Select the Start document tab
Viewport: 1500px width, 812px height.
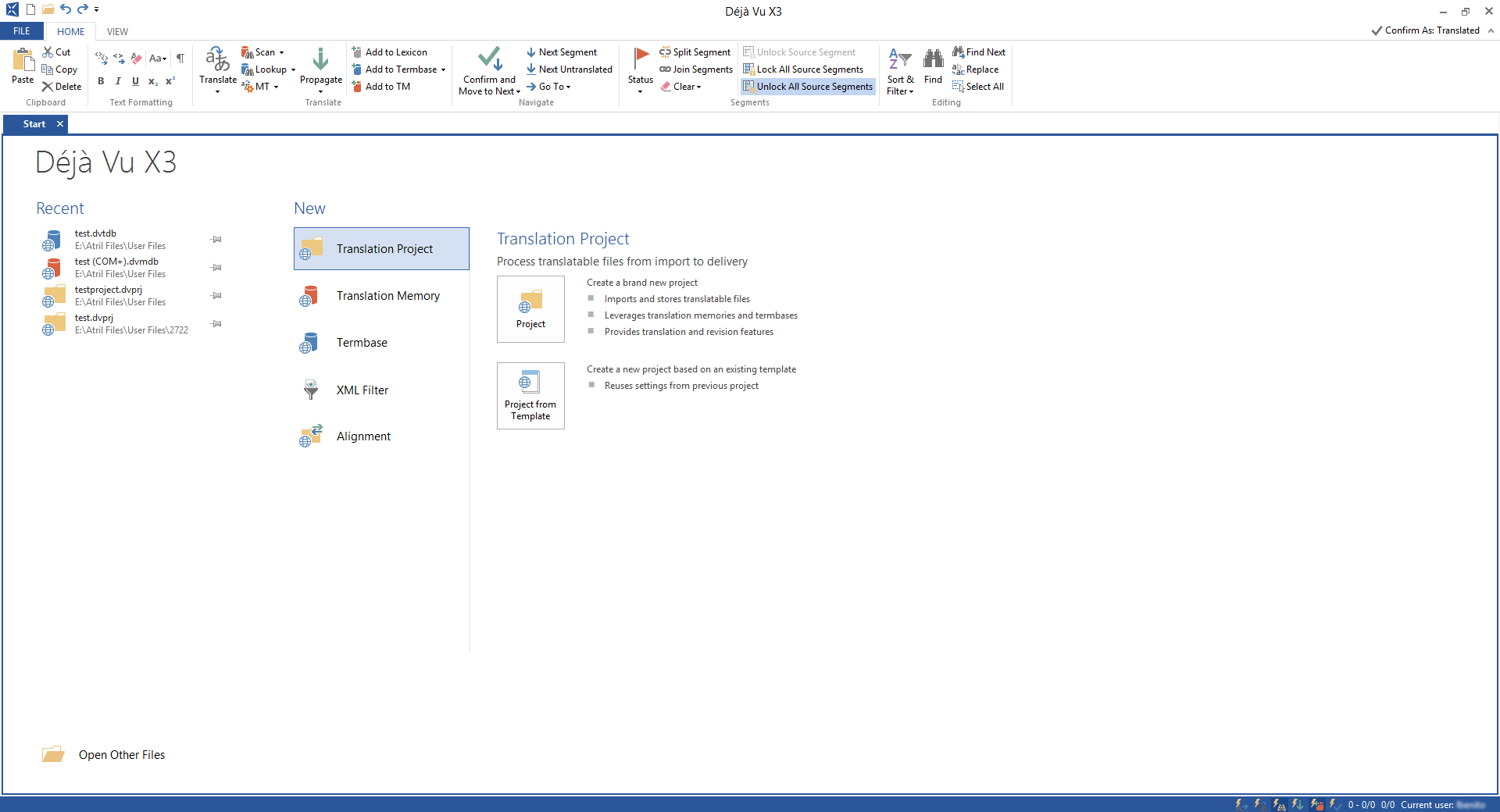[x=34, y=124]
